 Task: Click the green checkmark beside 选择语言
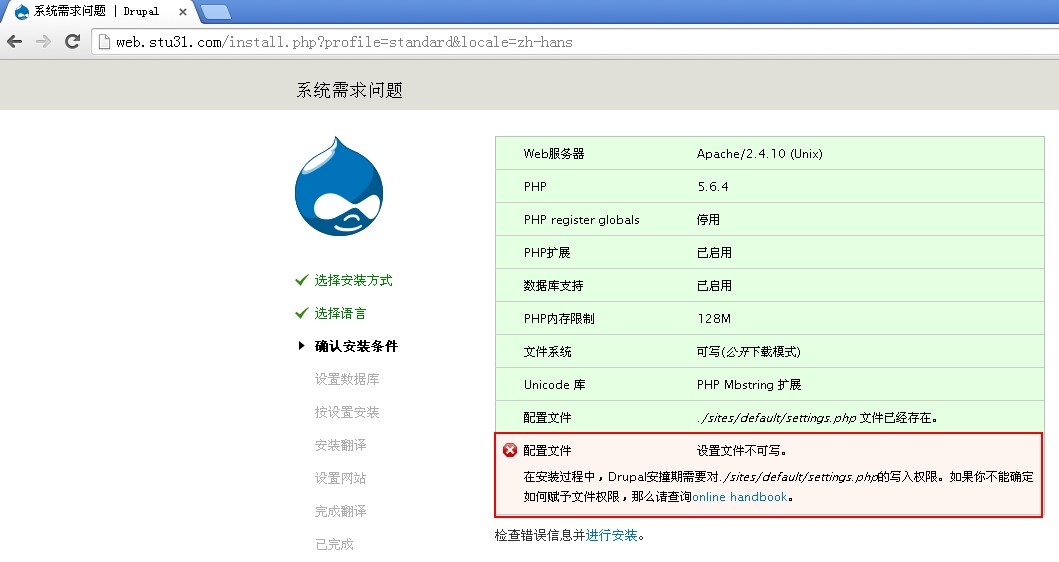pyautogui.click(x=301, y=313)
